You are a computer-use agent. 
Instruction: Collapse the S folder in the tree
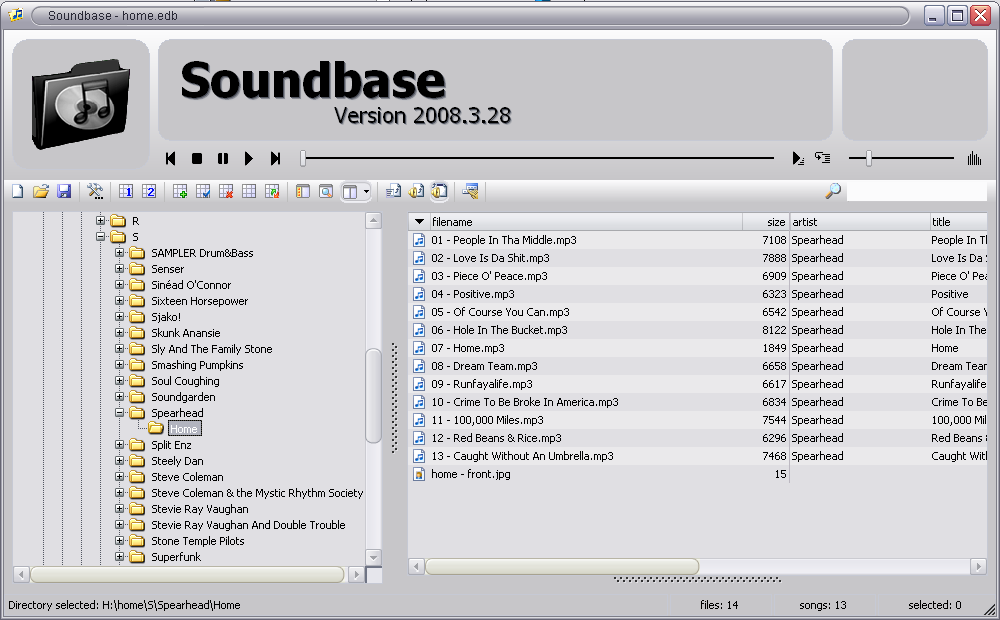click(x=100, y=237)
